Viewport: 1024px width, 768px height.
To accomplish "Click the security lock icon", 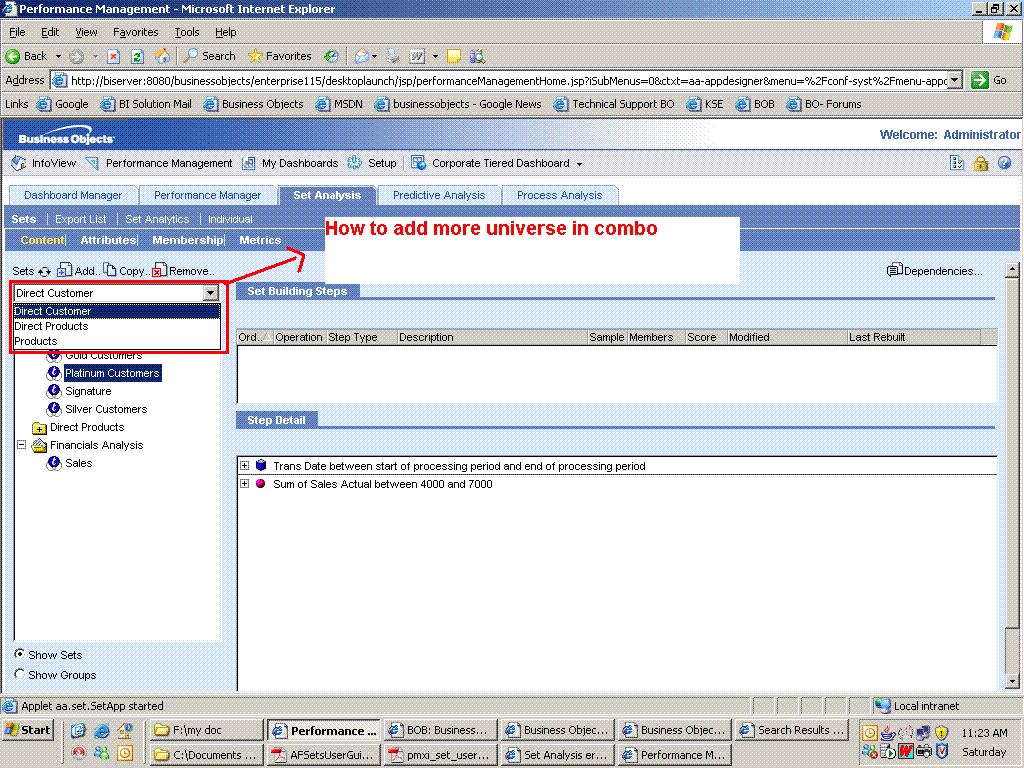I will pos(981,163).
